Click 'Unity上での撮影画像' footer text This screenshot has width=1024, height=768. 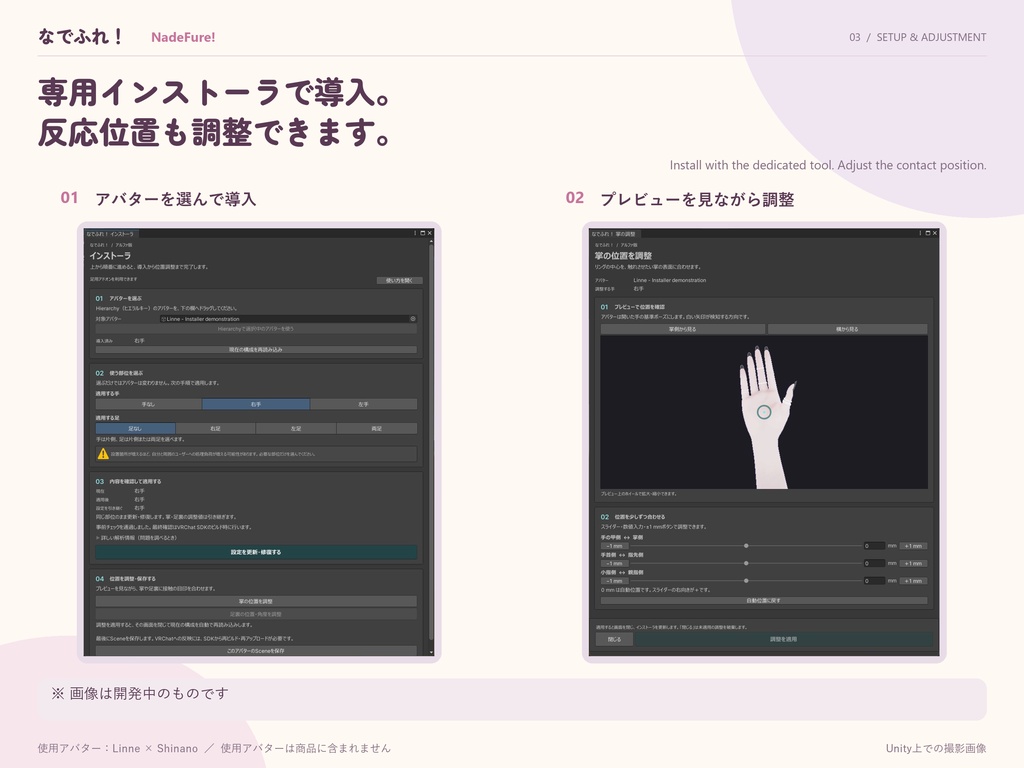pyautogui.click(x=936, y=748)
